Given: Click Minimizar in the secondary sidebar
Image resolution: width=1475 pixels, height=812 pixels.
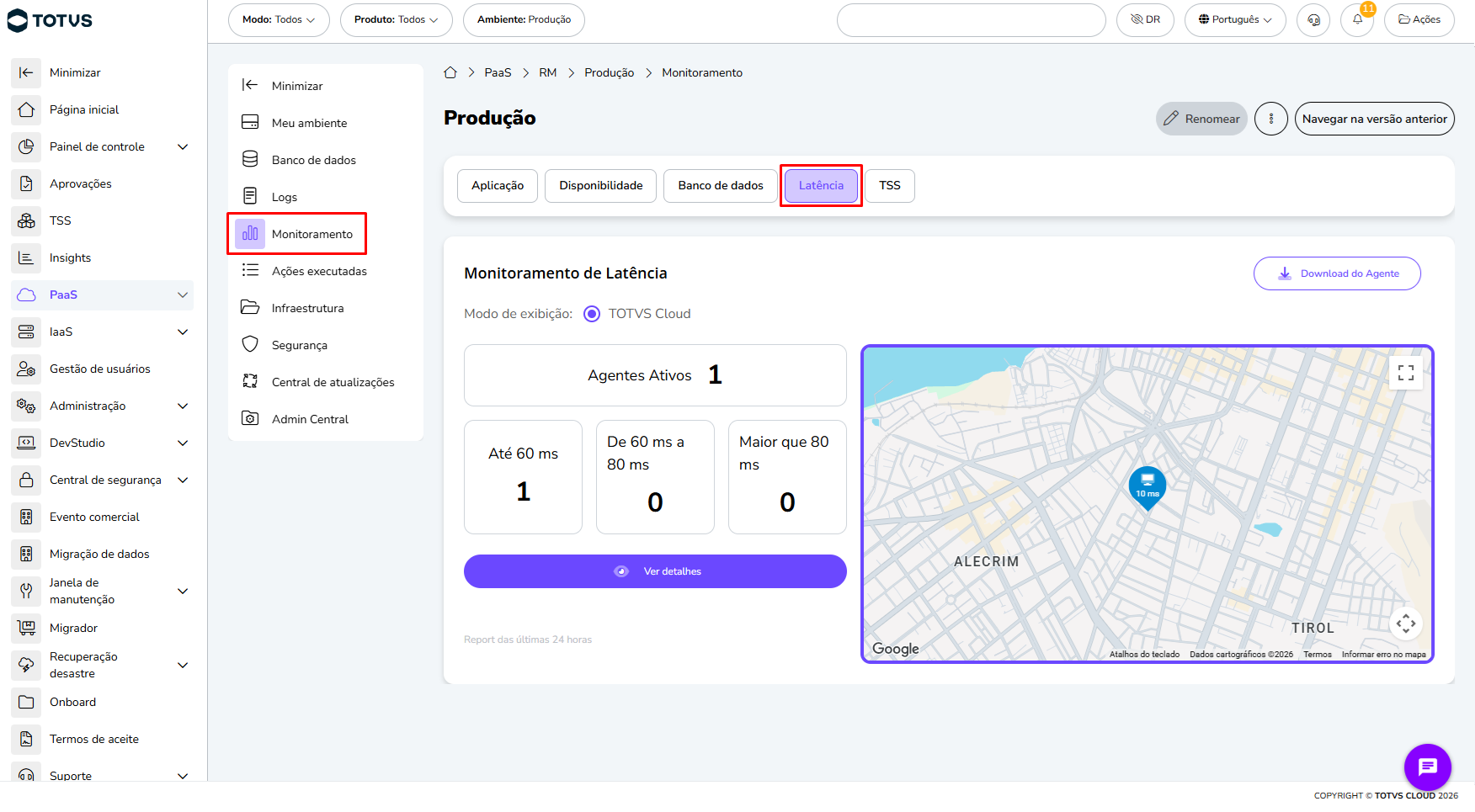Looking at the screenshot, I should 297,86.
